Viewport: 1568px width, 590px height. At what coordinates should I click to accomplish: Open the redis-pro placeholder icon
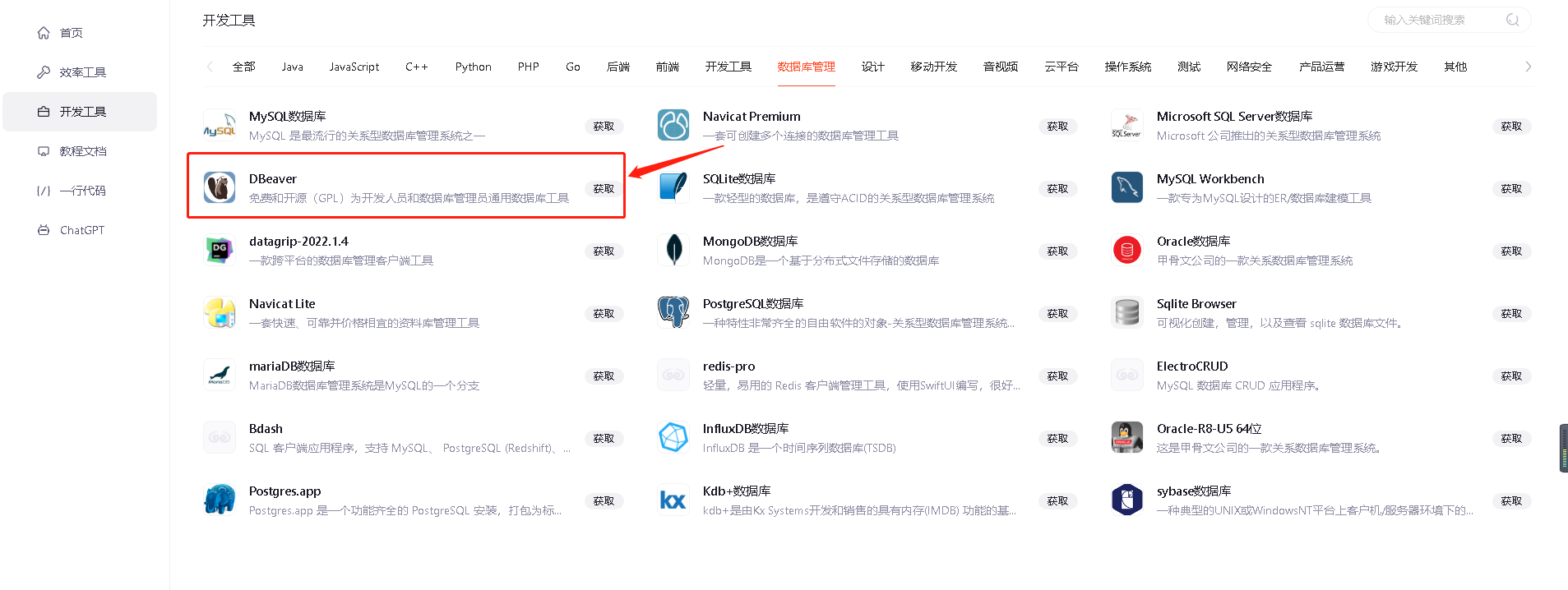pos(673,376)
